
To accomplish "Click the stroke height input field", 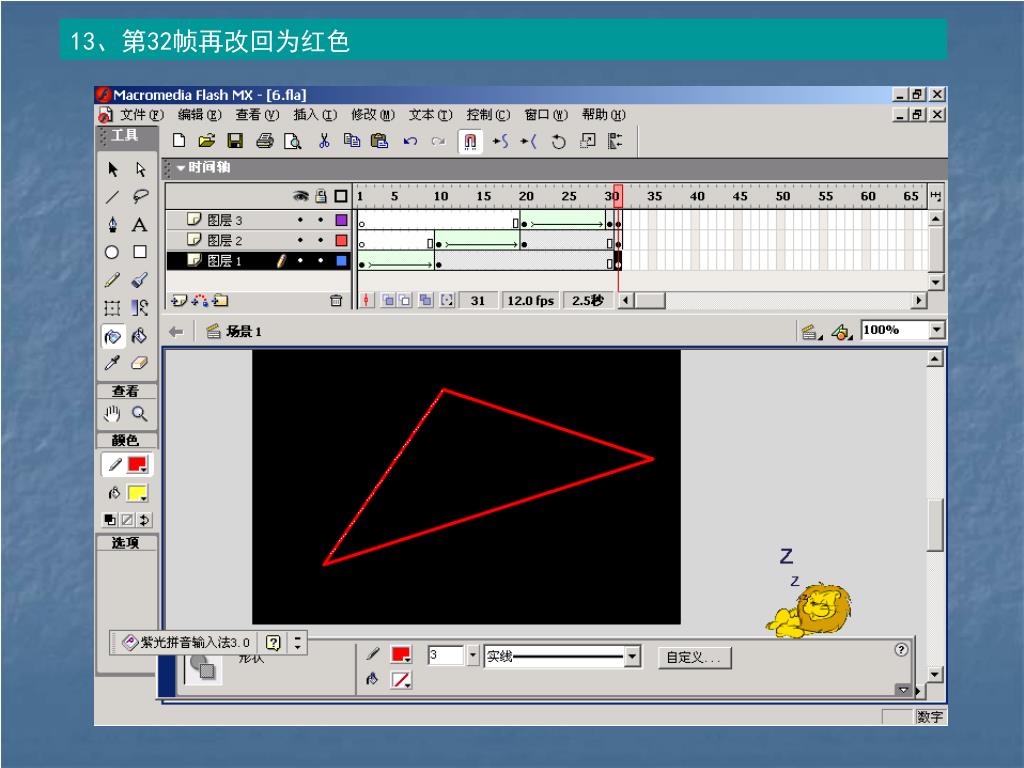I will [x=445, y=655].
